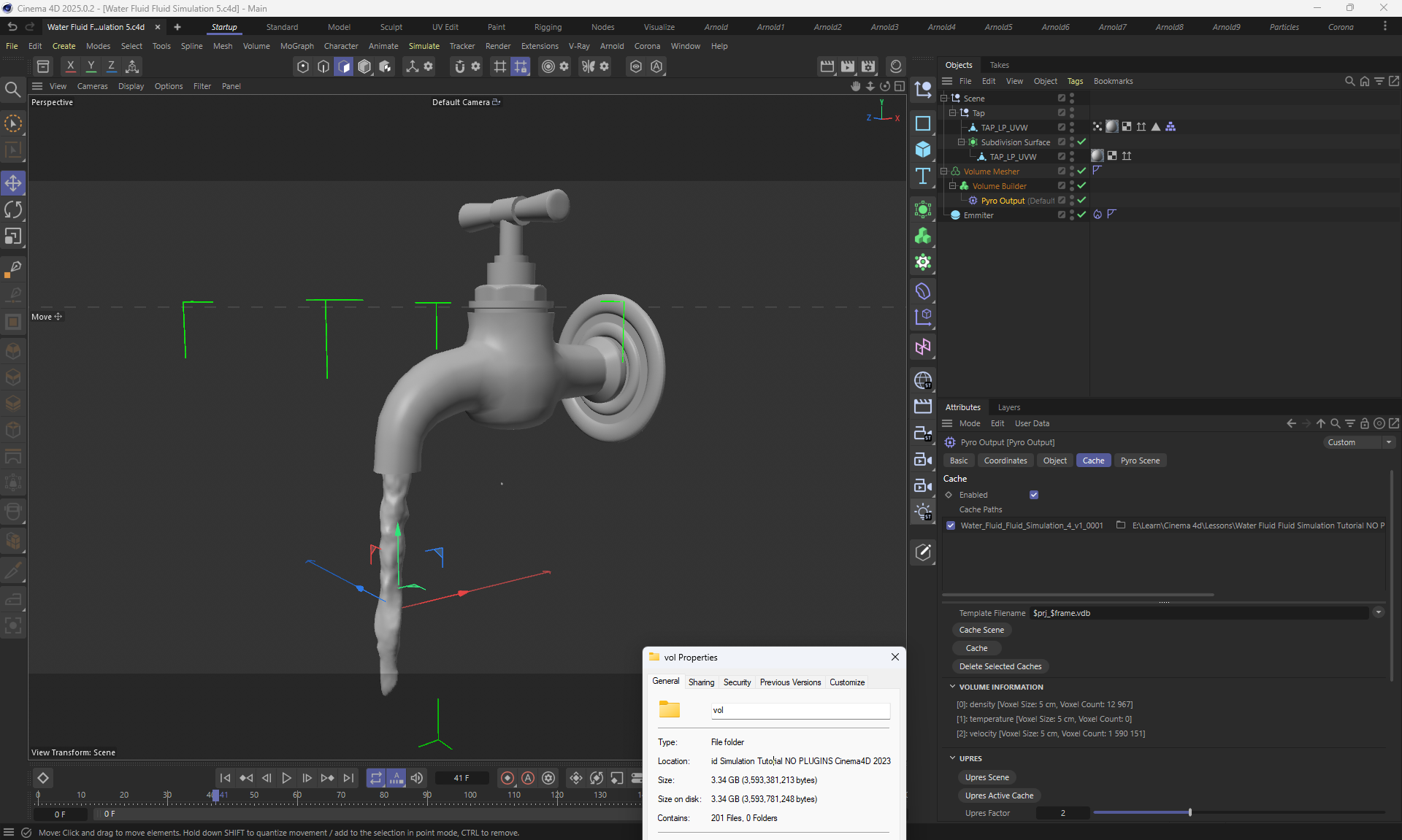The height and width of the screenshot is (840, 1402).
Task: Add a Cube primitive from the palette
Action: click(923, 150)
